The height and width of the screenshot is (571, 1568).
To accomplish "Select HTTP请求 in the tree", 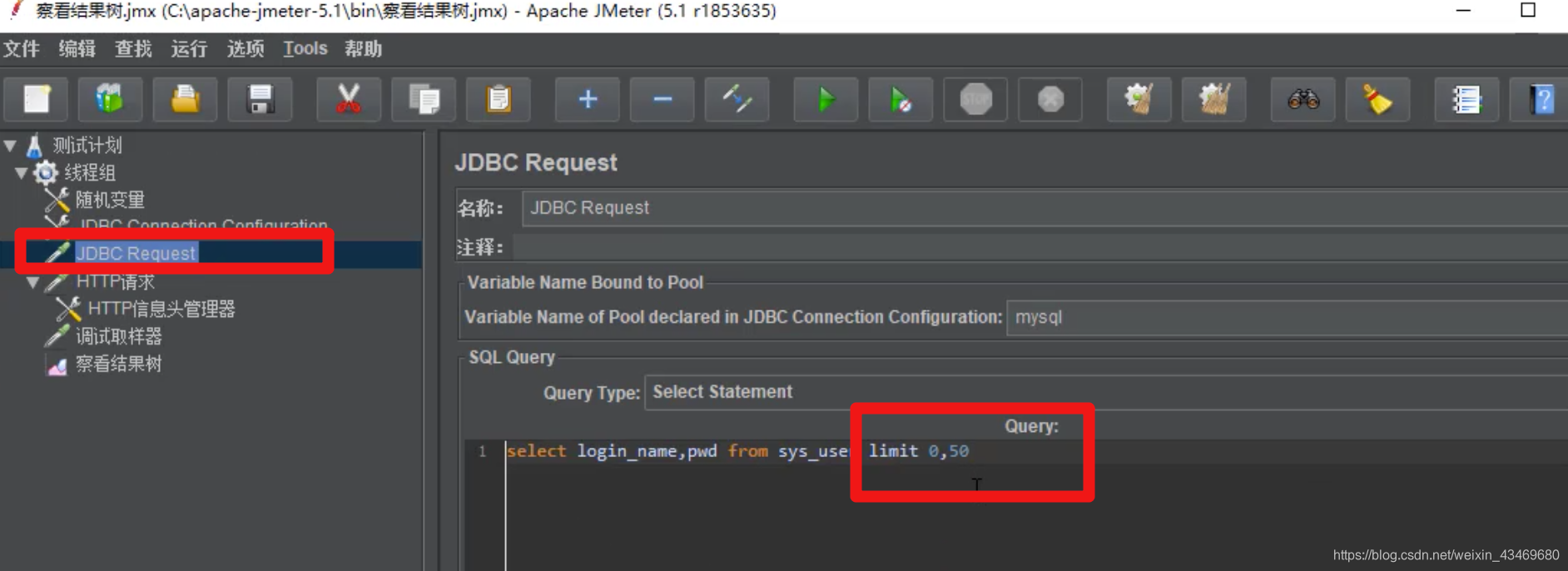I will coord(115,281).
